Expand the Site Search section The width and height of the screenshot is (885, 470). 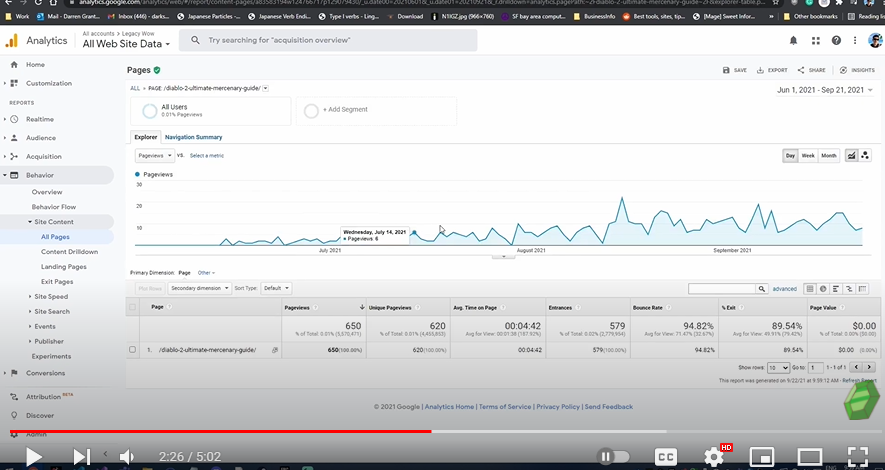(51, 311)
